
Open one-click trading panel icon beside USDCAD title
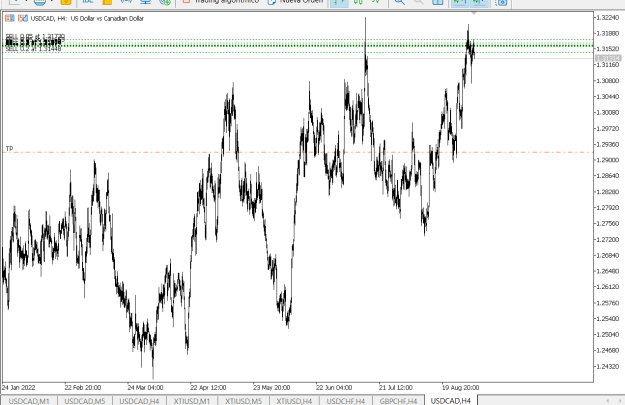(10, 18)
